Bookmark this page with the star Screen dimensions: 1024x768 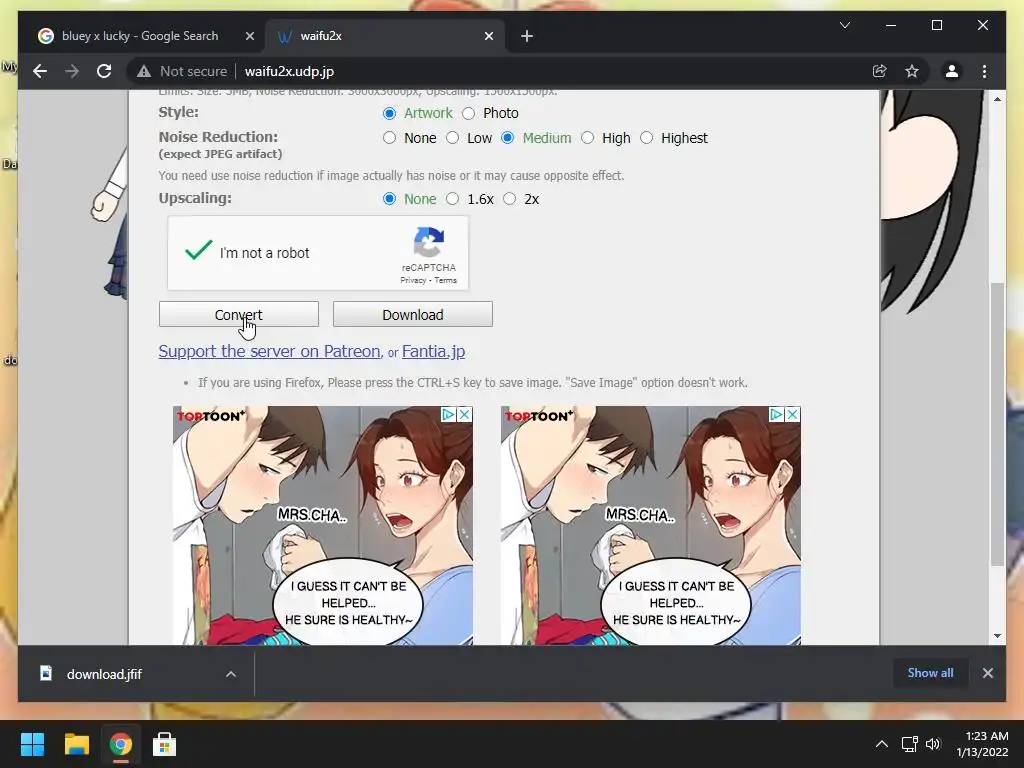click(912, 71)
